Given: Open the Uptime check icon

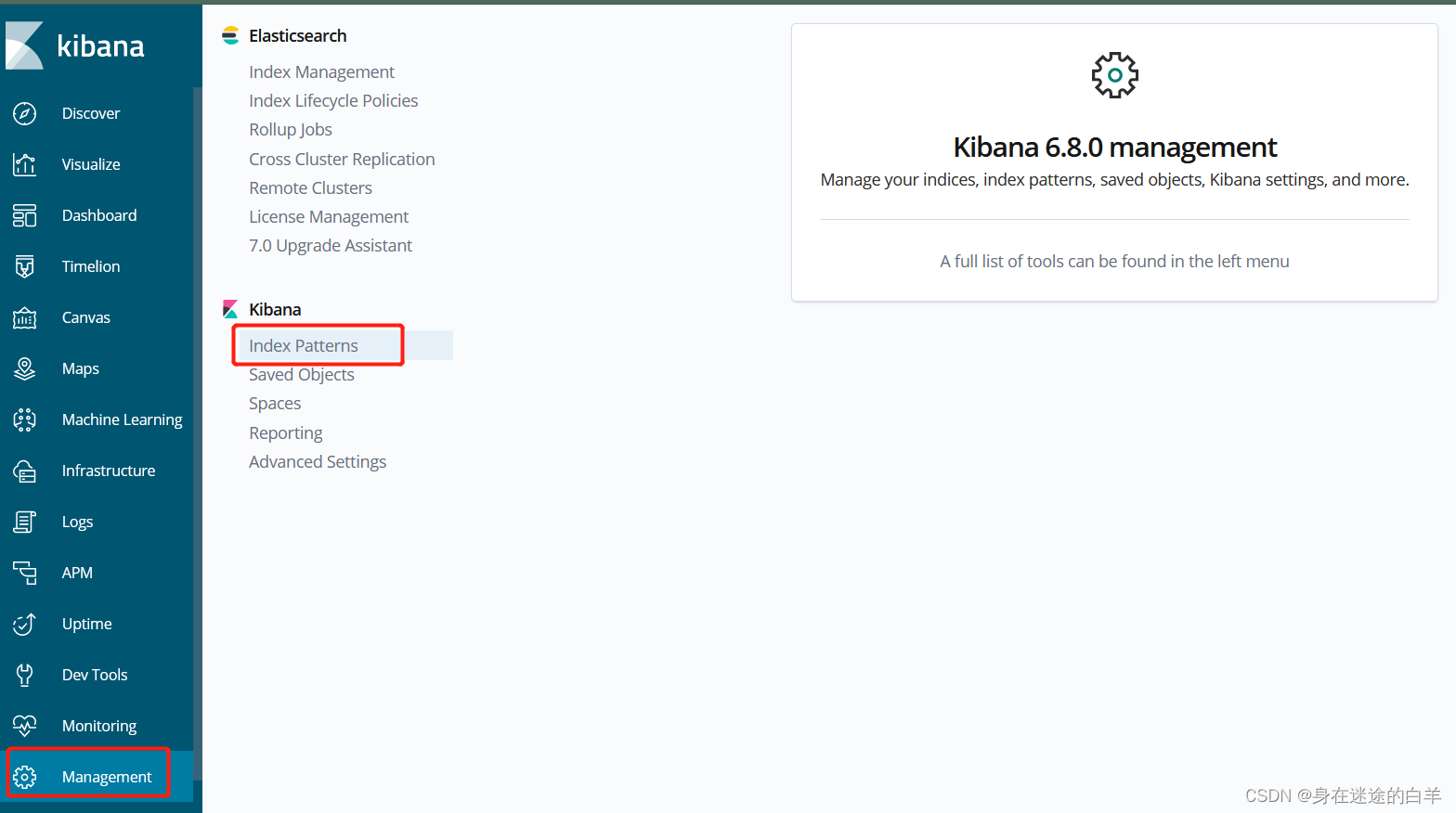Looking at the screenshot, I should pos(25,624).
